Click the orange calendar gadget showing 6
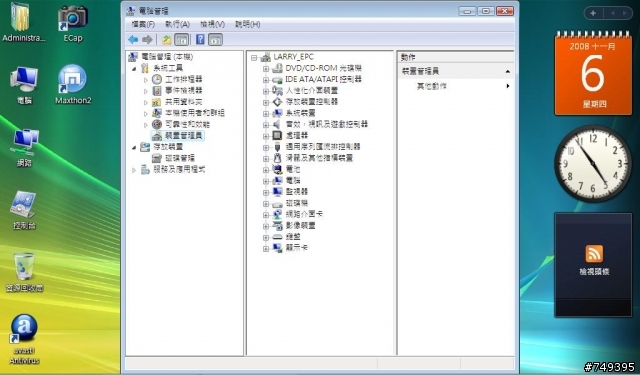 593,73
